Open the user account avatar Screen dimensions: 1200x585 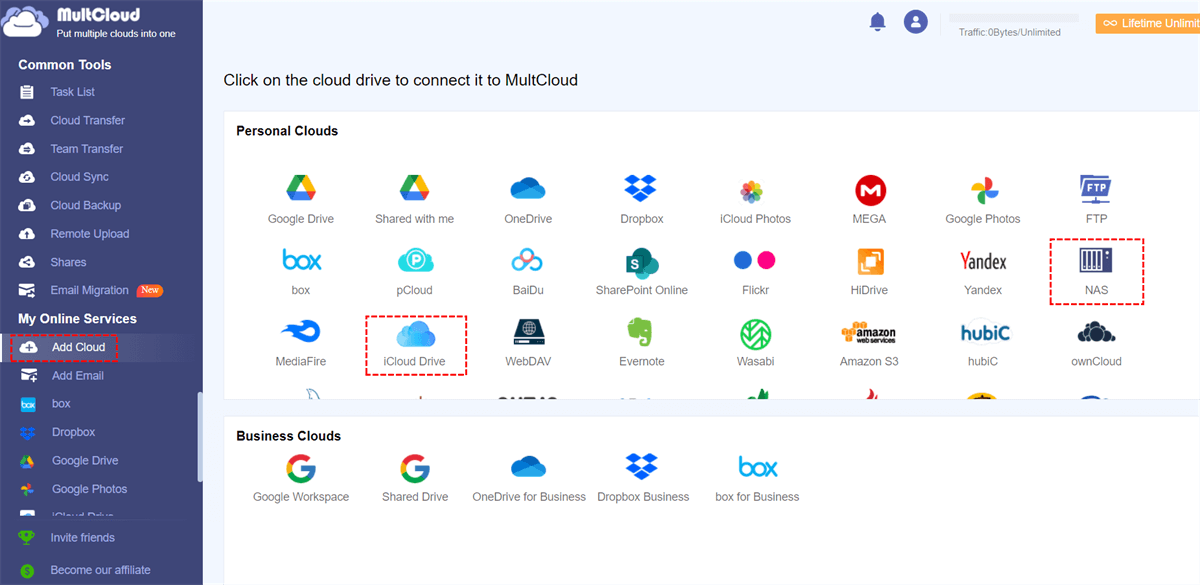pyautogui.click(x=915, y=22)
